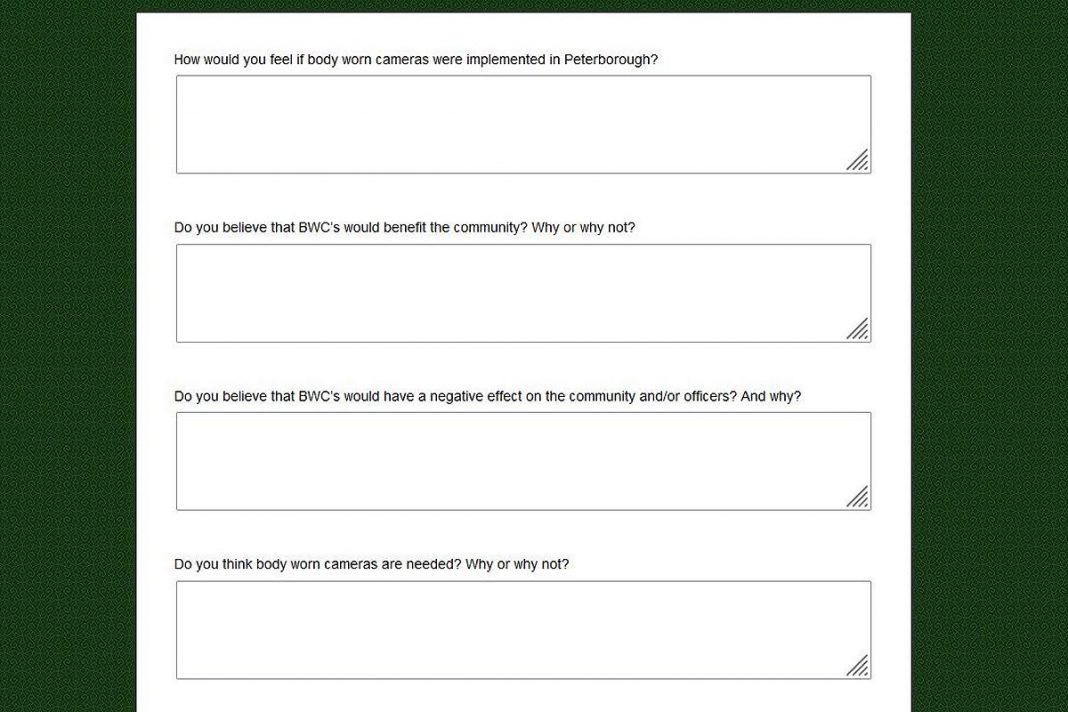The image size is (1068, 712).
Task: Click the Peterborough implementation answer text box
Action: coord(523,124)
